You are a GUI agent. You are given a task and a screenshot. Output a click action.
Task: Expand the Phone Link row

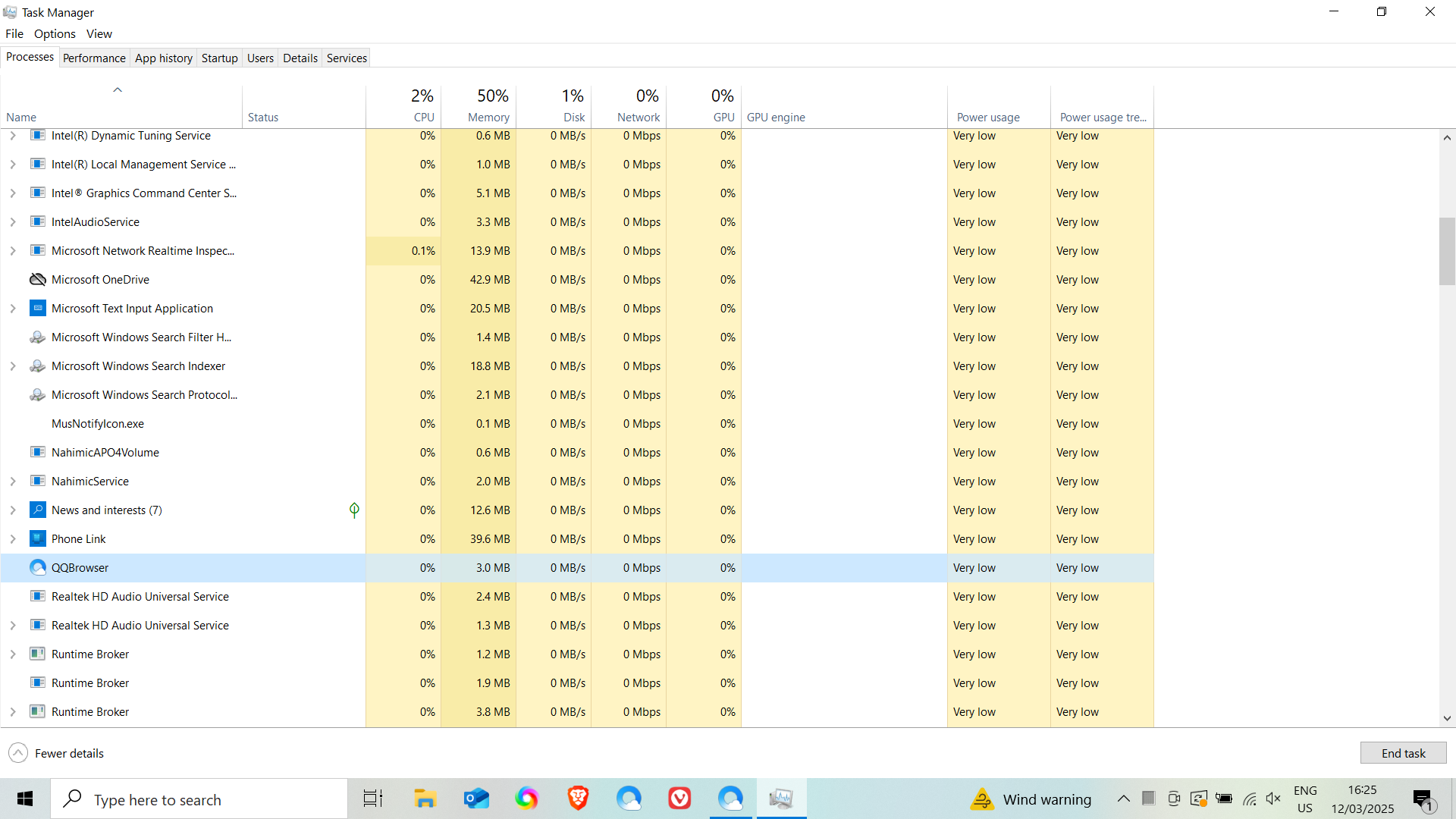click(13, 539)
